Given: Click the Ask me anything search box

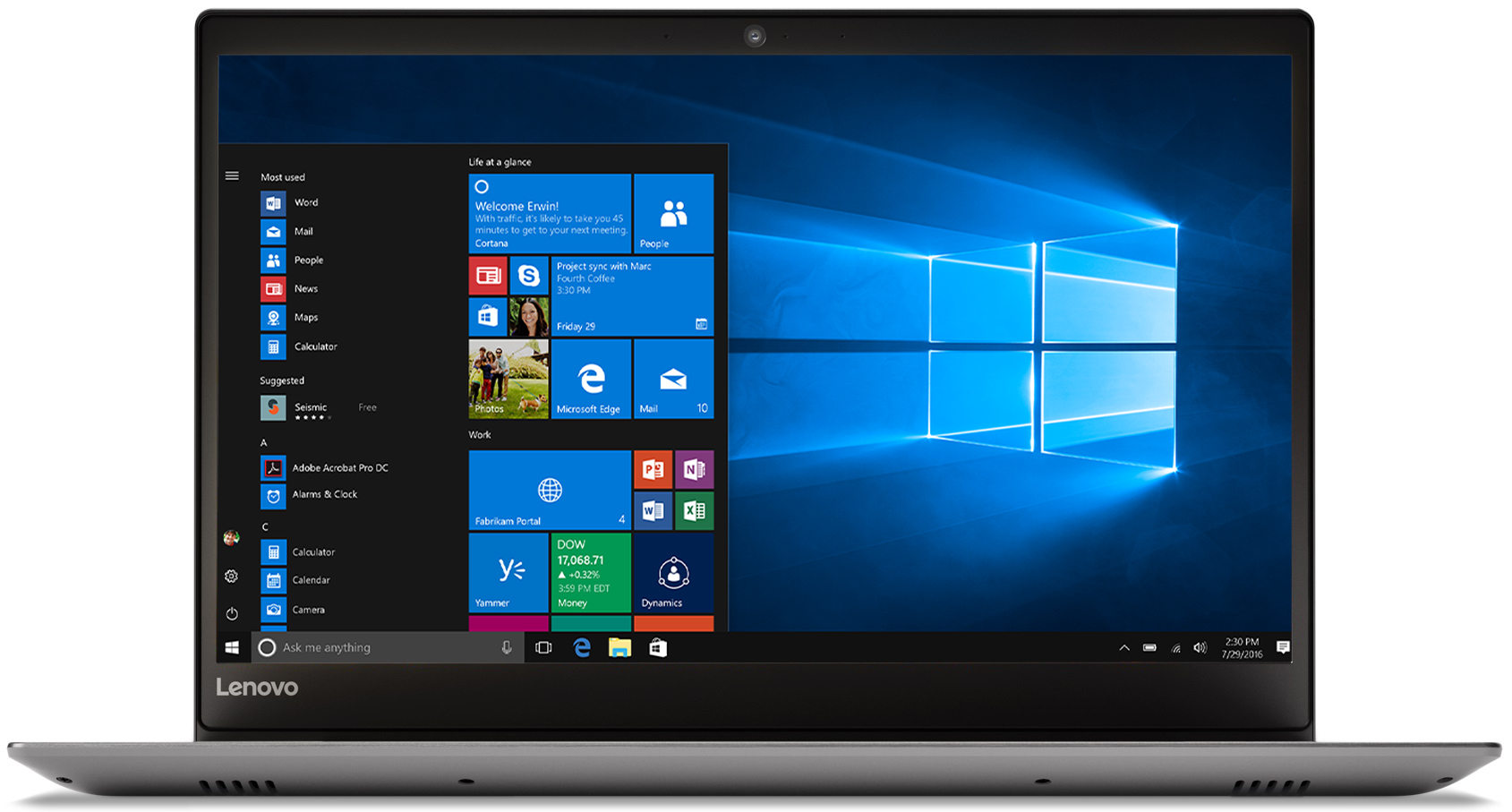Looking at the screenshot, I should tap(388, 647).
